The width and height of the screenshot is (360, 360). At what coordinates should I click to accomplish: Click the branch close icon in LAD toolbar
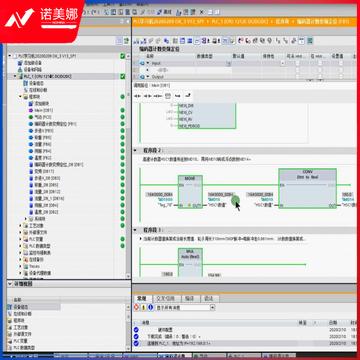tap(188, 96)
